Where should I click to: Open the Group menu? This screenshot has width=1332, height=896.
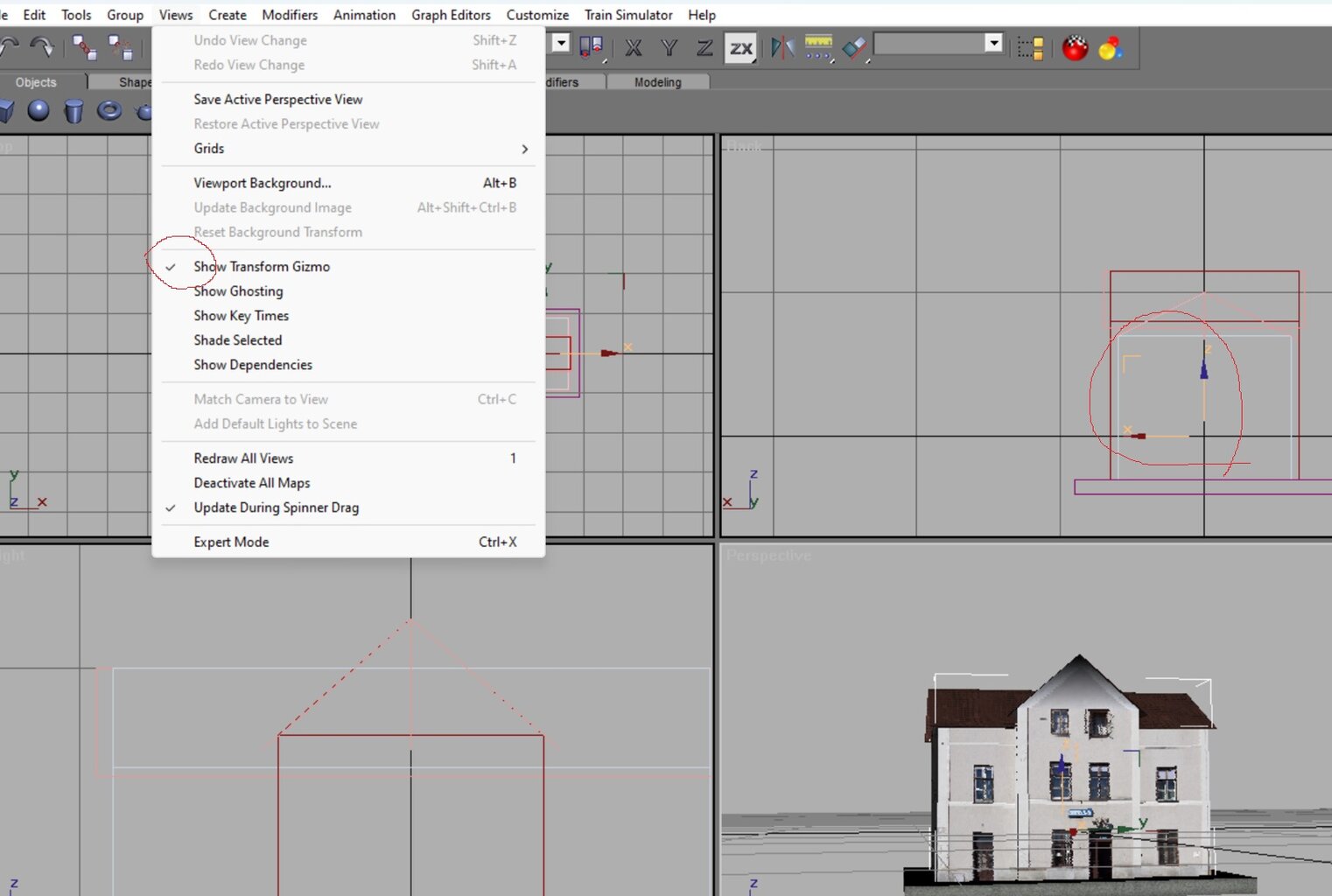pos(125,15)
